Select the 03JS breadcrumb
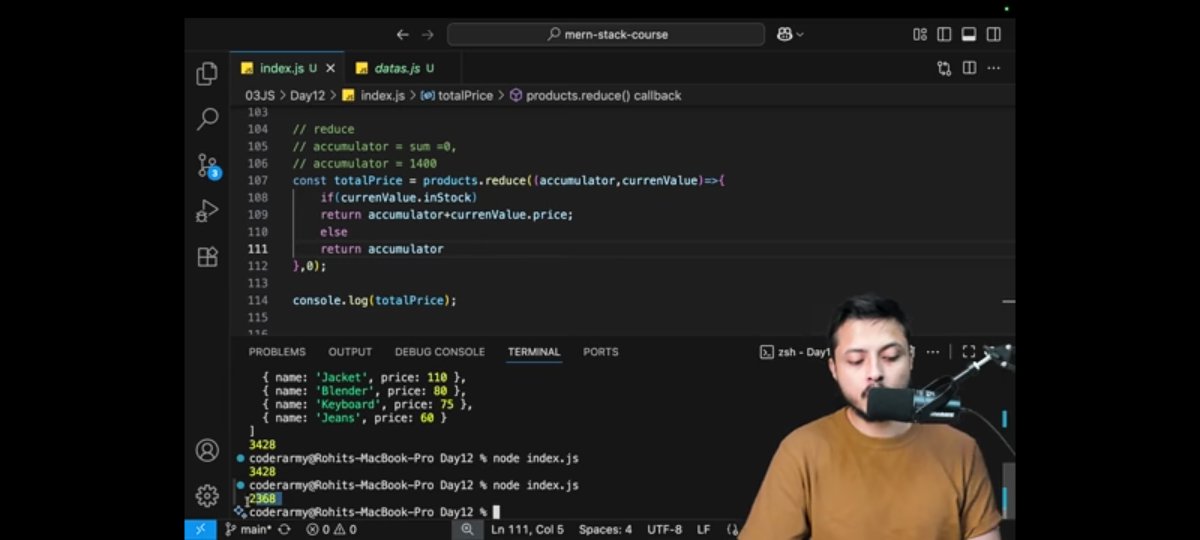 coord(260,95)
